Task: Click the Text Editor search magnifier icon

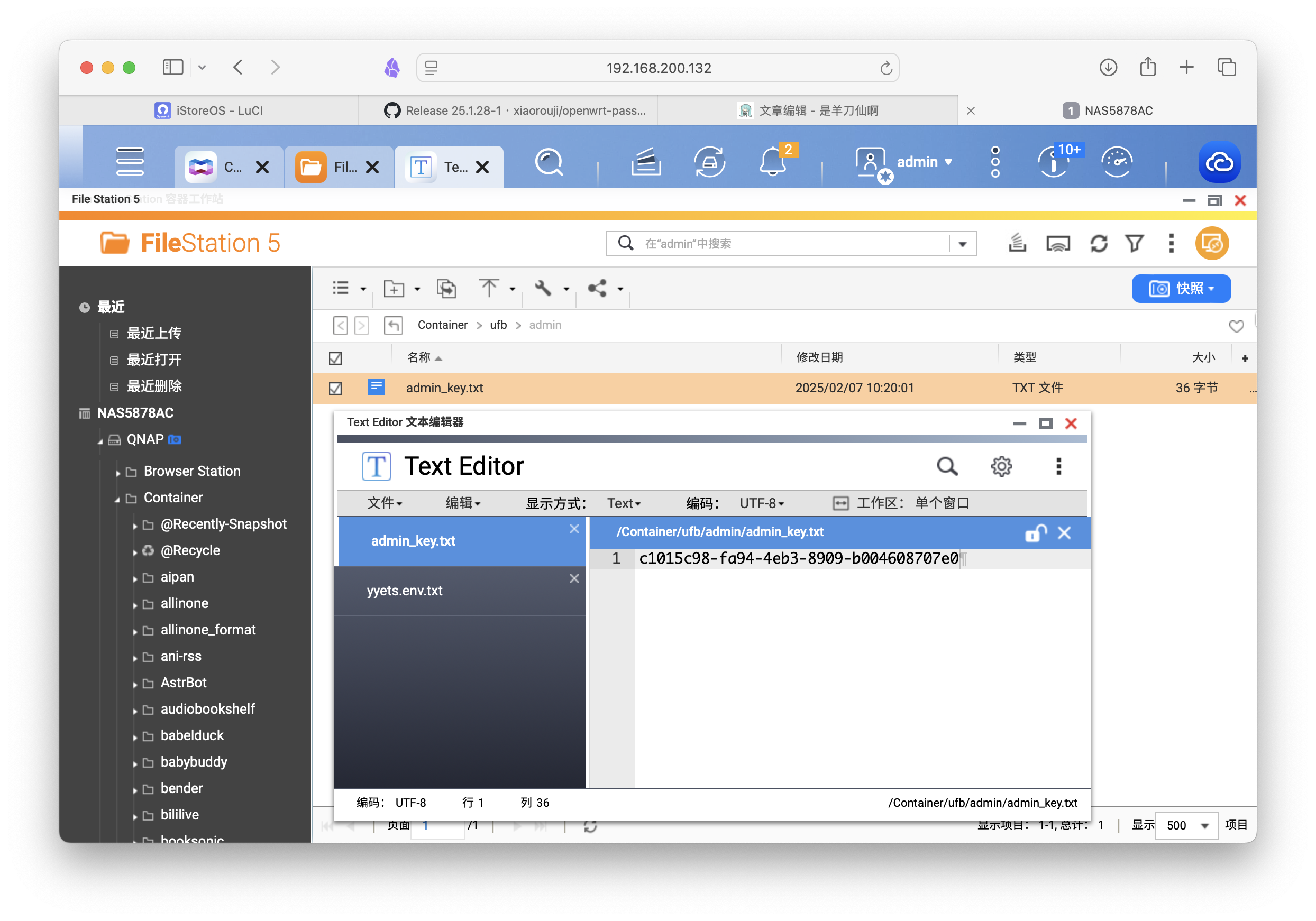Action: pyautogui.click(x=947, y=466)
